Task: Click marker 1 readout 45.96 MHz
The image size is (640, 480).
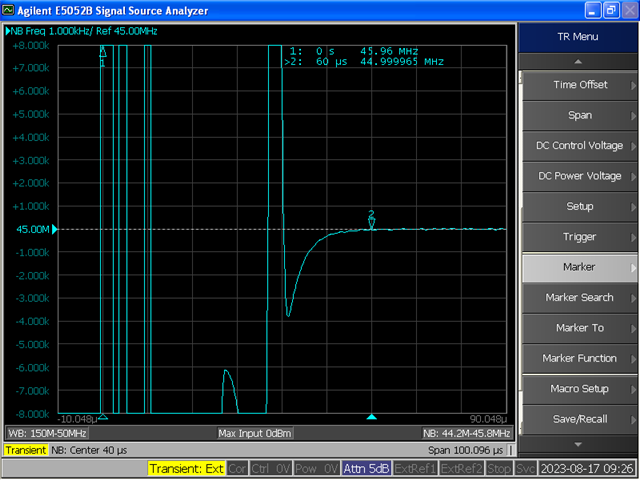Action: (389, 51)
